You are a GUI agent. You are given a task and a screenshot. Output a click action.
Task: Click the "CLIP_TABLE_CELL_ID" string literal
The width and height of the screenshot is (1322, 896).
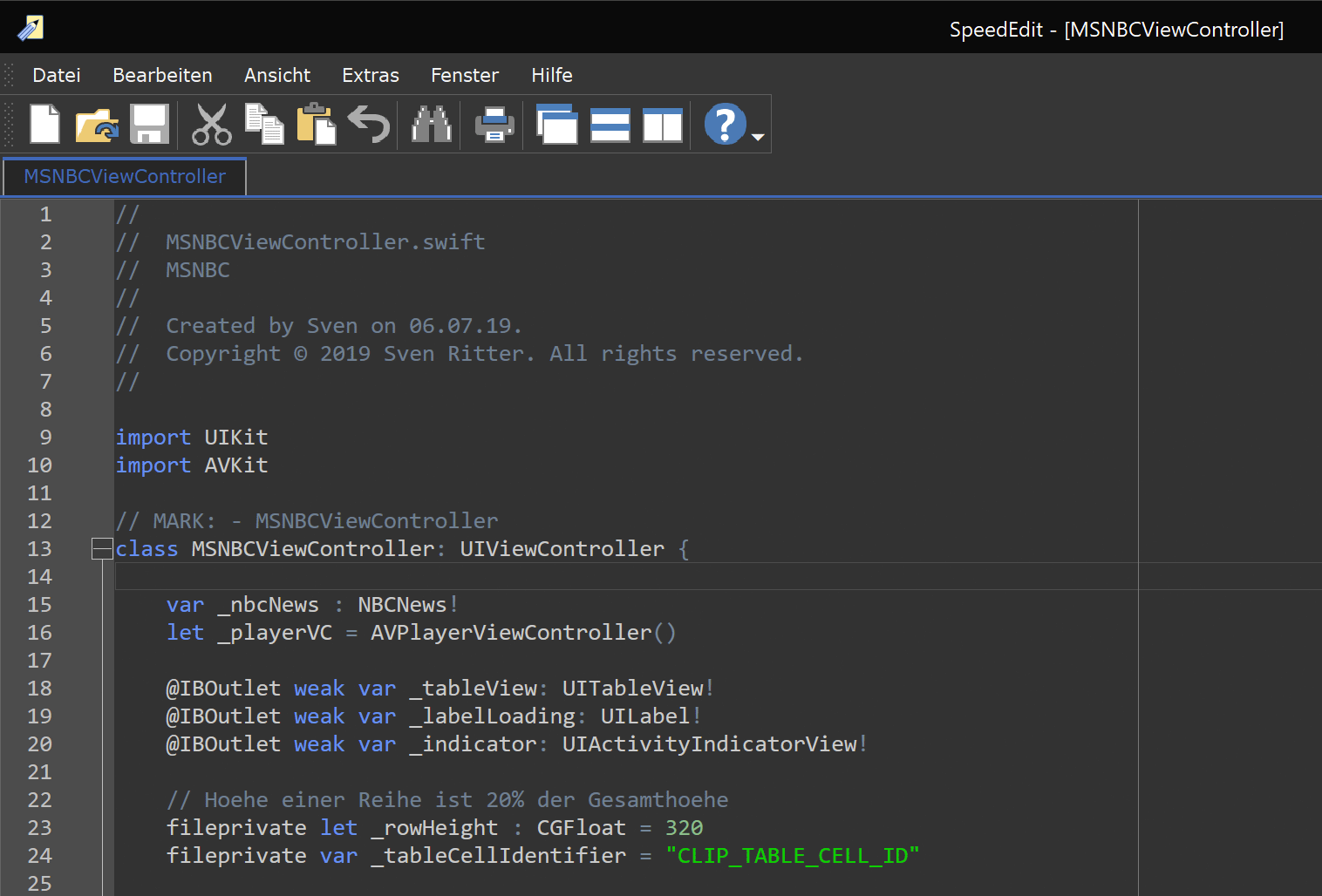(x=792, y=855)
